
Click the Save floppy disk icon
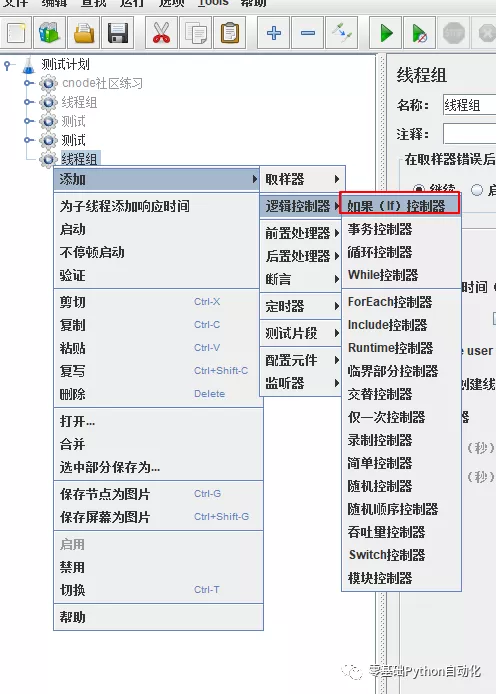click(x=118, y=33)
